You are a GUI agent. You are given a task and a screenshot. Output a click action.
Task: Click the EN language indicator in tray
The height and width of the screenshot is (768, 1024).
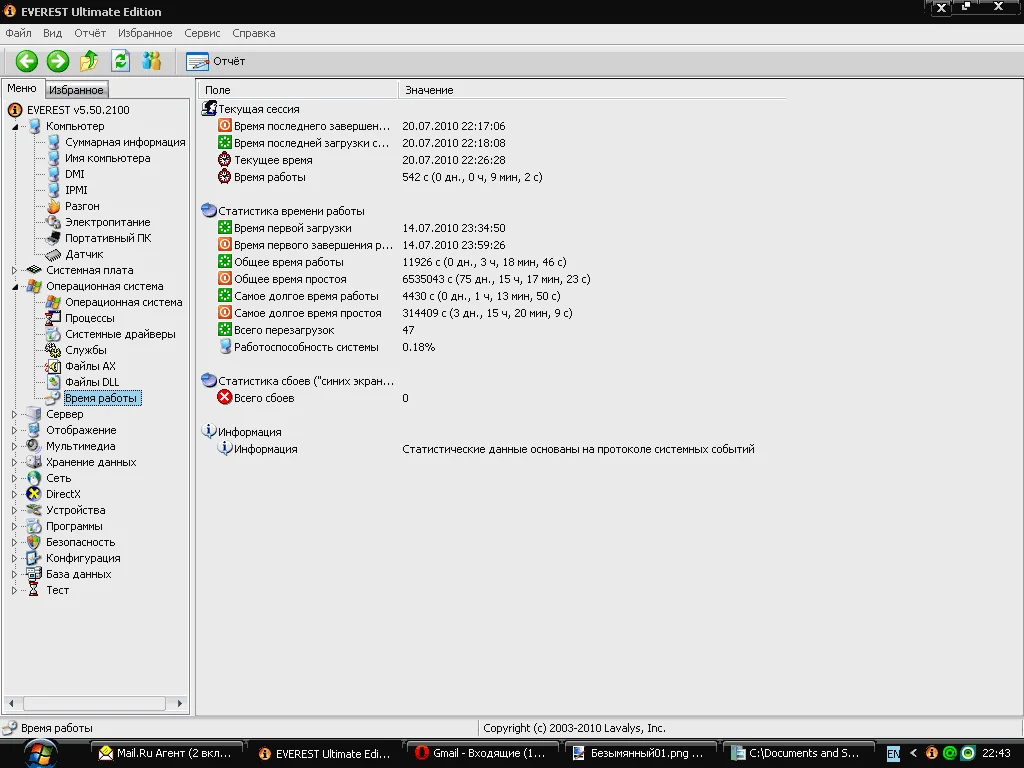[893, 754]
